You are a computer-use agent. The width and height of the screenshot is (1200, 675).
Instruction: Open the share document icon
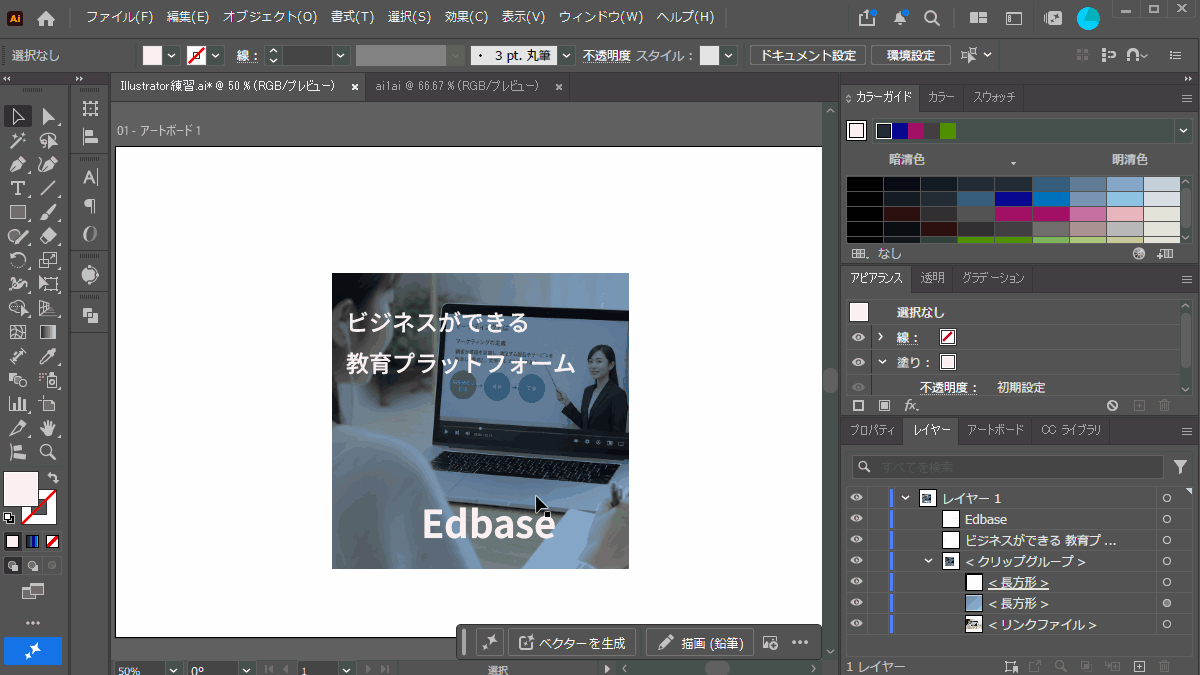tap(867, 18)
